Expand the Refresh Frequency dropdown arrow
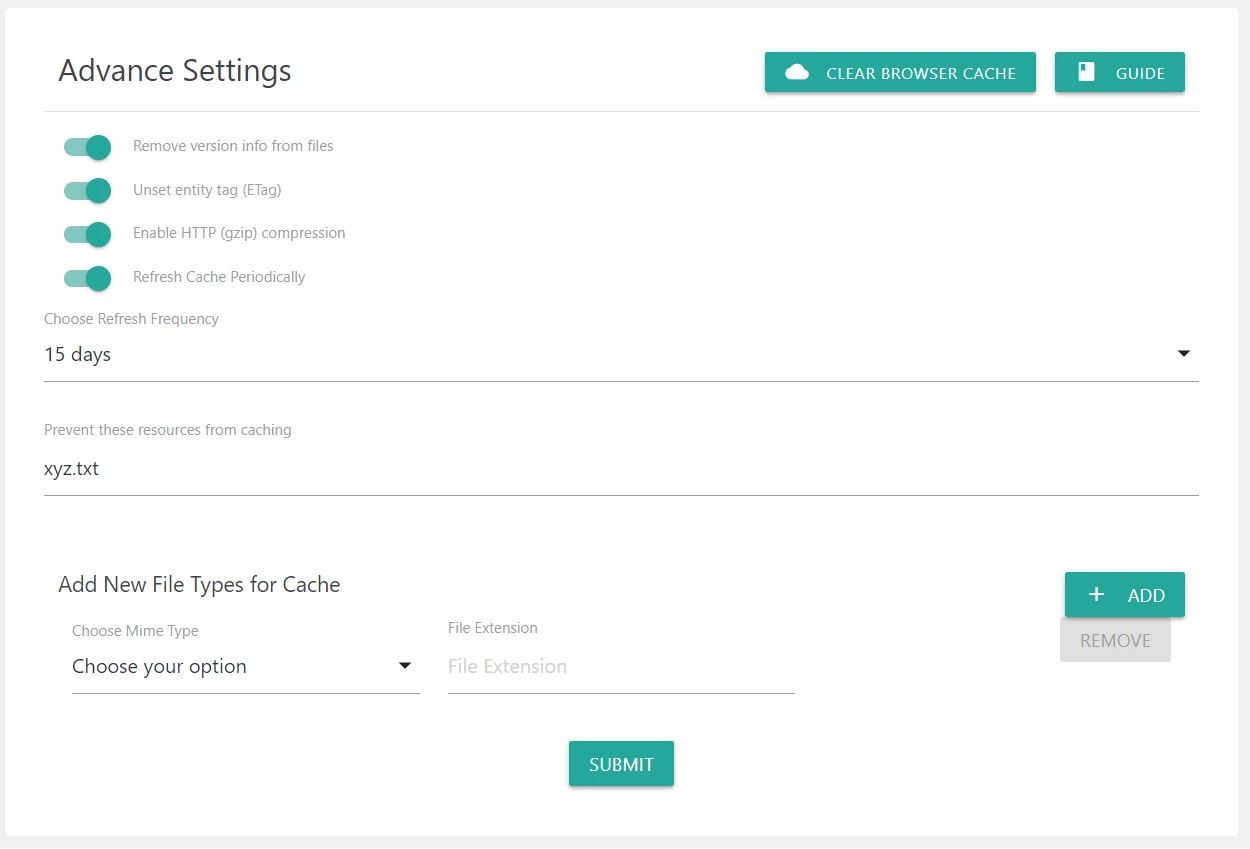The height and width of the screenshot is (849, 1250). [x=1184, y=354]
